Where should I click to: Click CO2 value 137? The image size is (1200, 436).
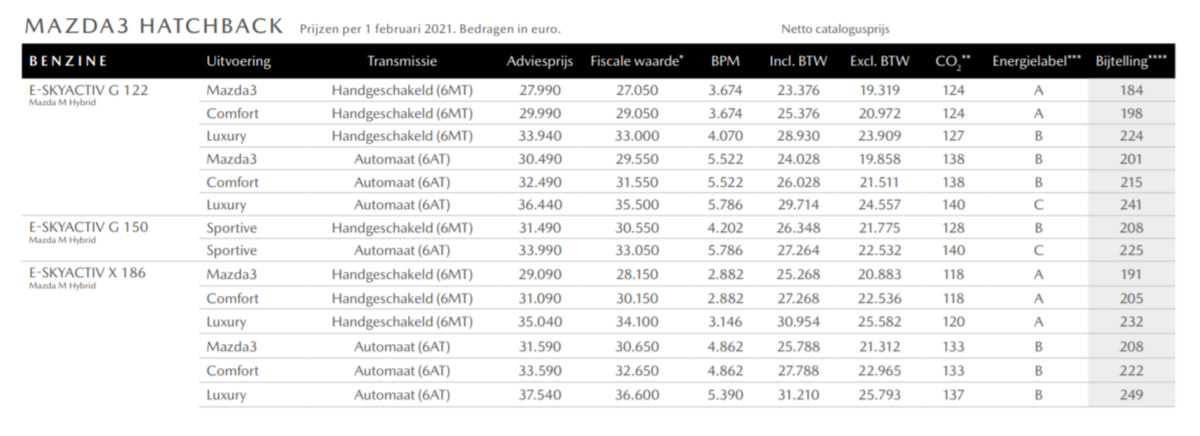click(951, 396)
